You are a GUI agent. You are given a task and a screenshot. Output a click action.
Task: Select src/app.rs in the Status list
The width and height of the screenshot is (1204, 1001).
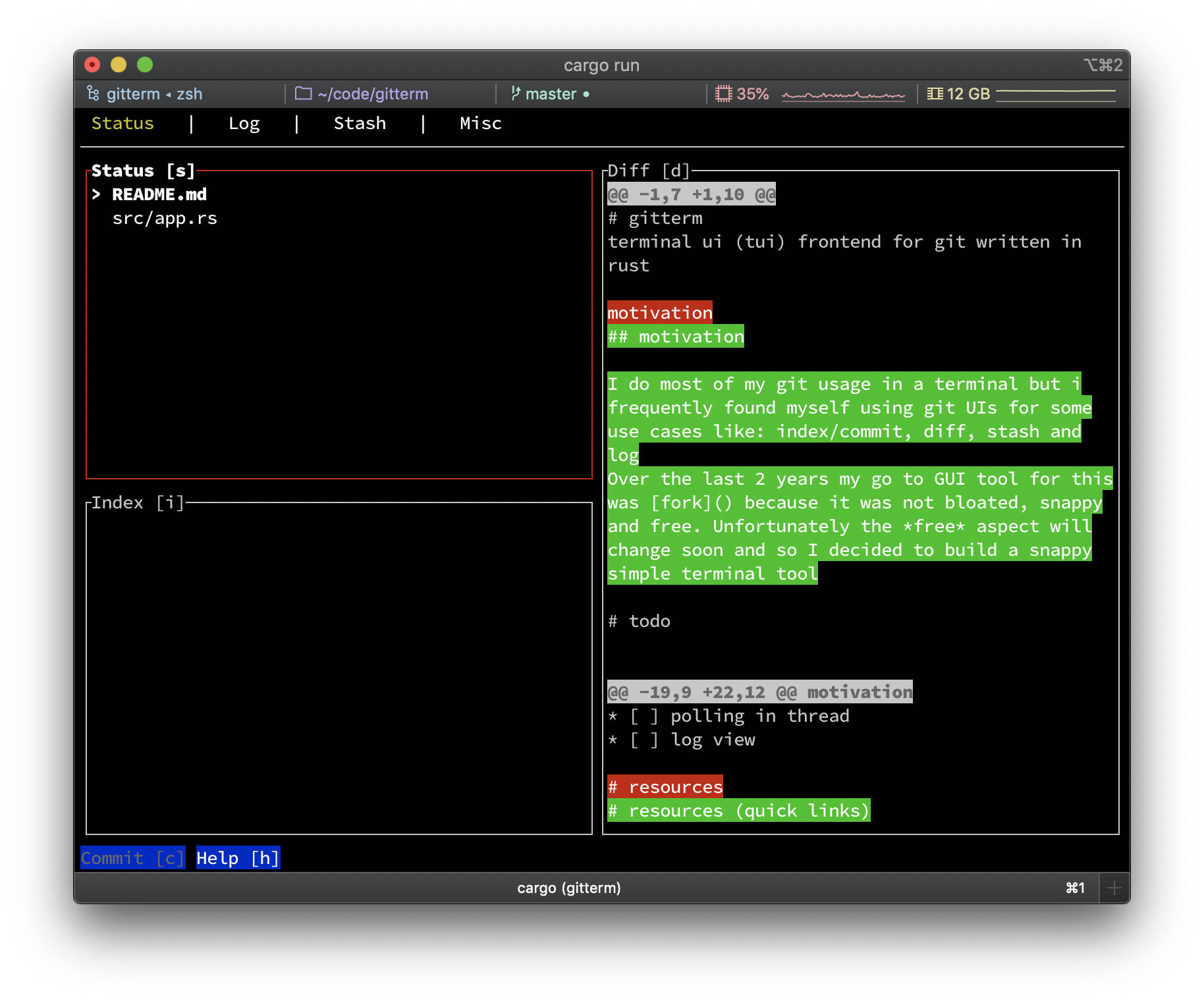[x=165, y=218]
